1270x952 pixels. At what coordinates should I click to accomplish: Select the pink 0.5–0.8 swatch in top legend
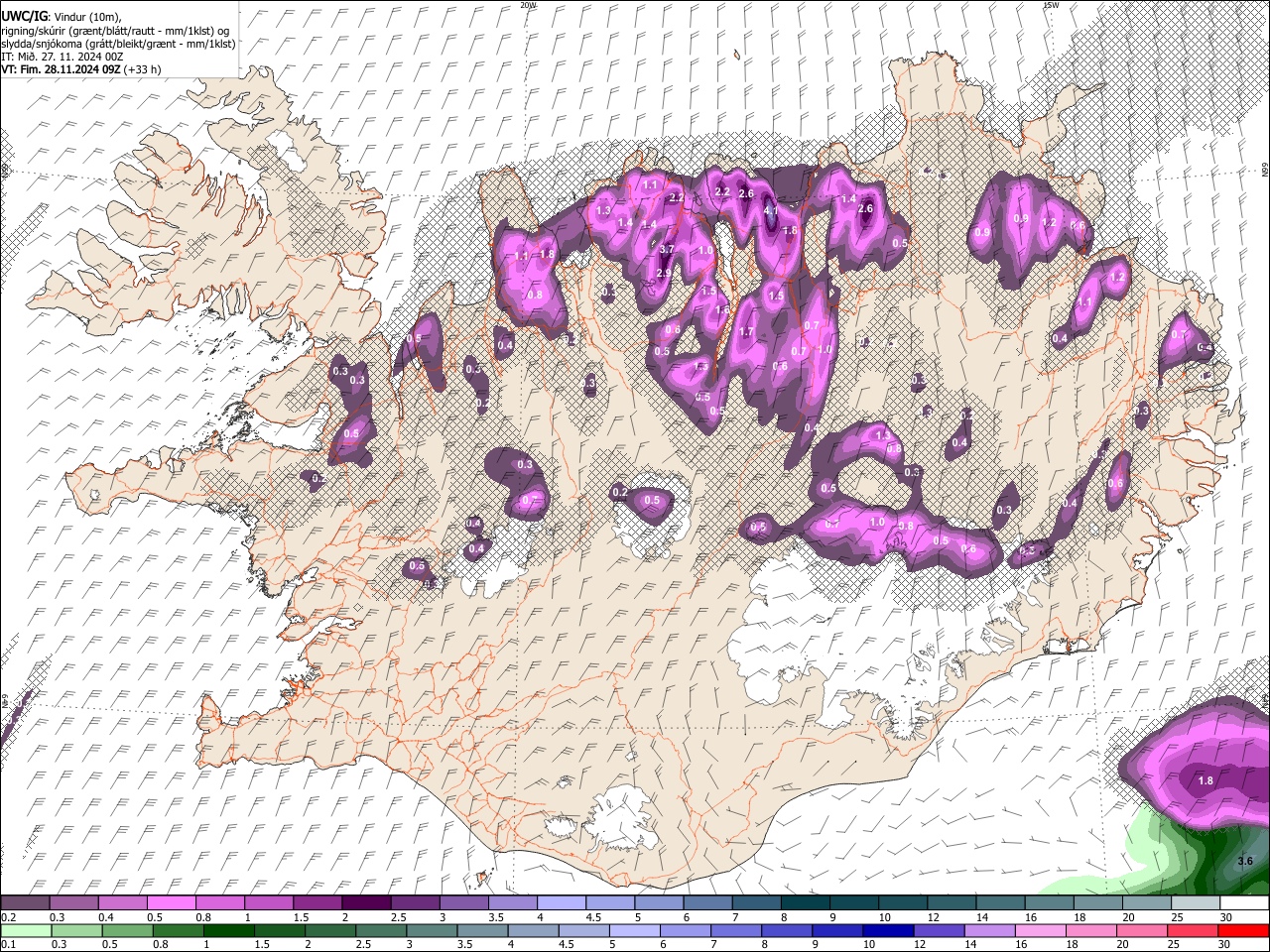pos(173,903)
